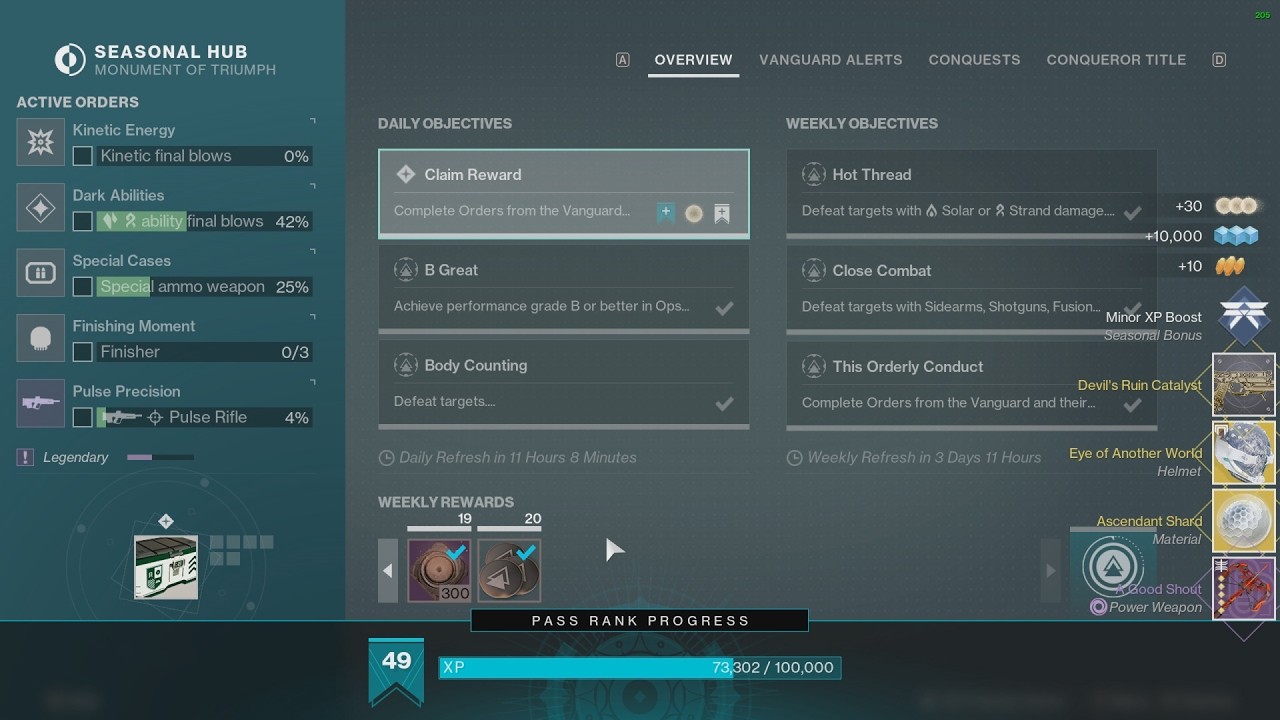Image resolution: width=1280 pixels, height=720 pixels.
Task: Click the +30 coins reward row
Action: click(1217, 206)
